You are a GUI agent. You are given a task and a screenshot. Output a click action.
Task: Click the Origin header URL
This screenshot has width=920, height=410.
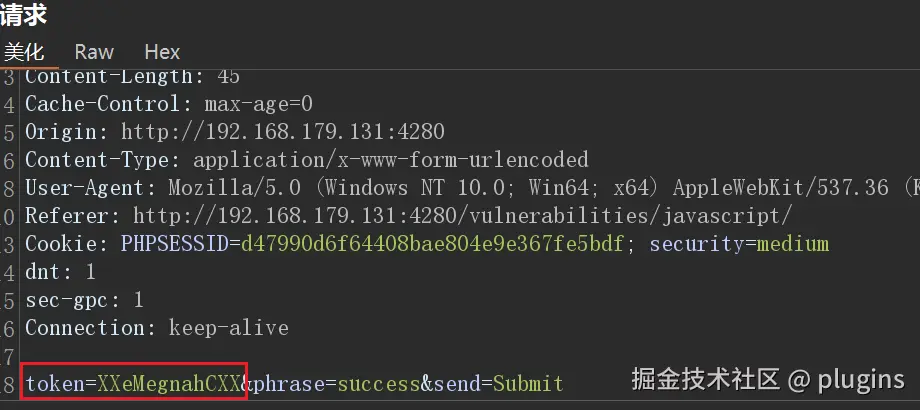pos(283,132)
